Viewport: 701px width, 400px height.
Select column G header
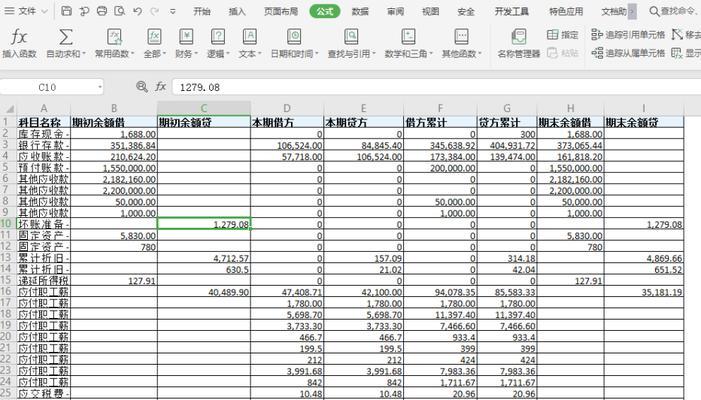507,108
